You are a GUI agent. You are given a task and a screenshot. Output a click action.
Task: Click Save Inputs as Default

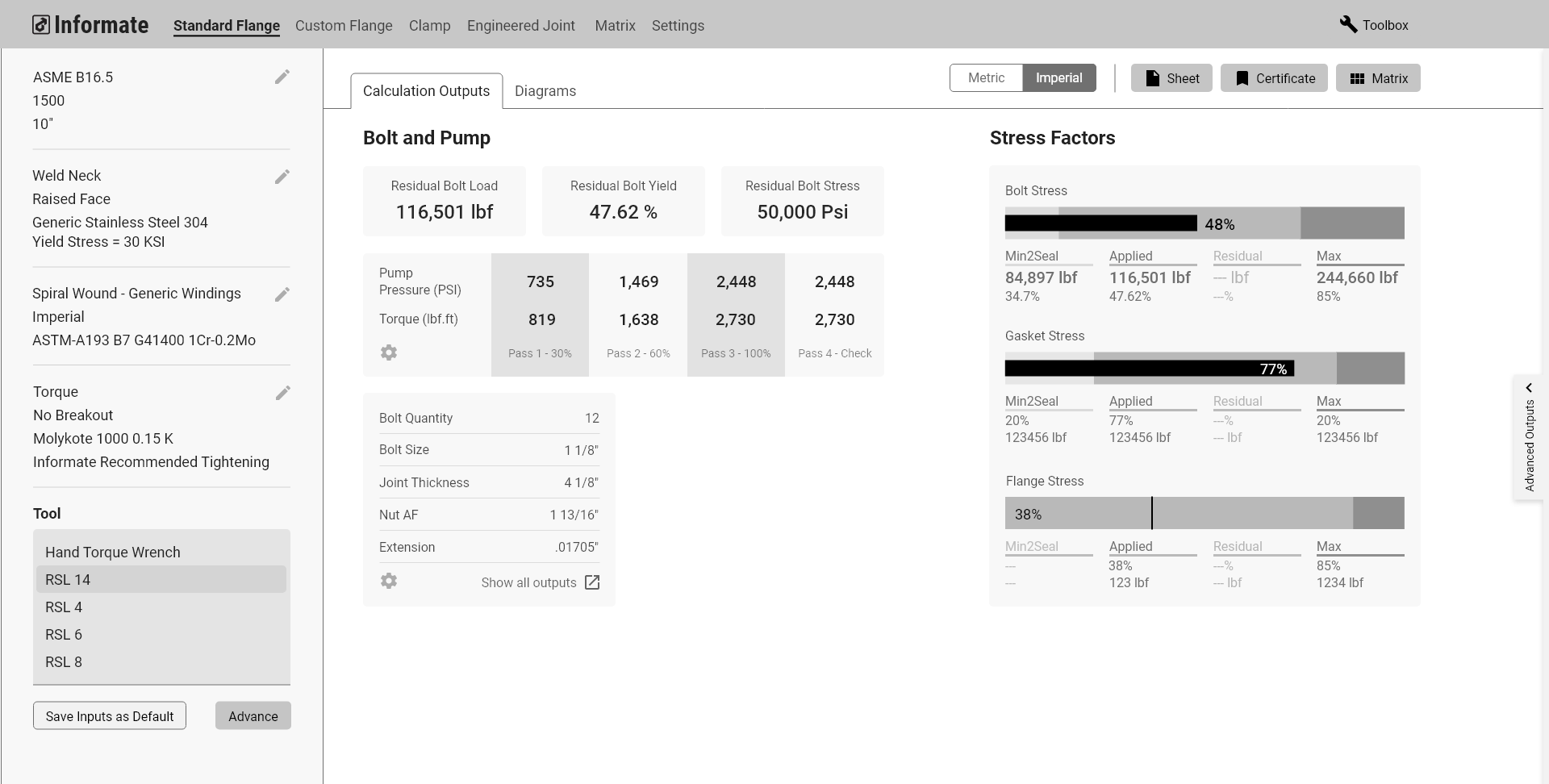(x=110, y=716)
